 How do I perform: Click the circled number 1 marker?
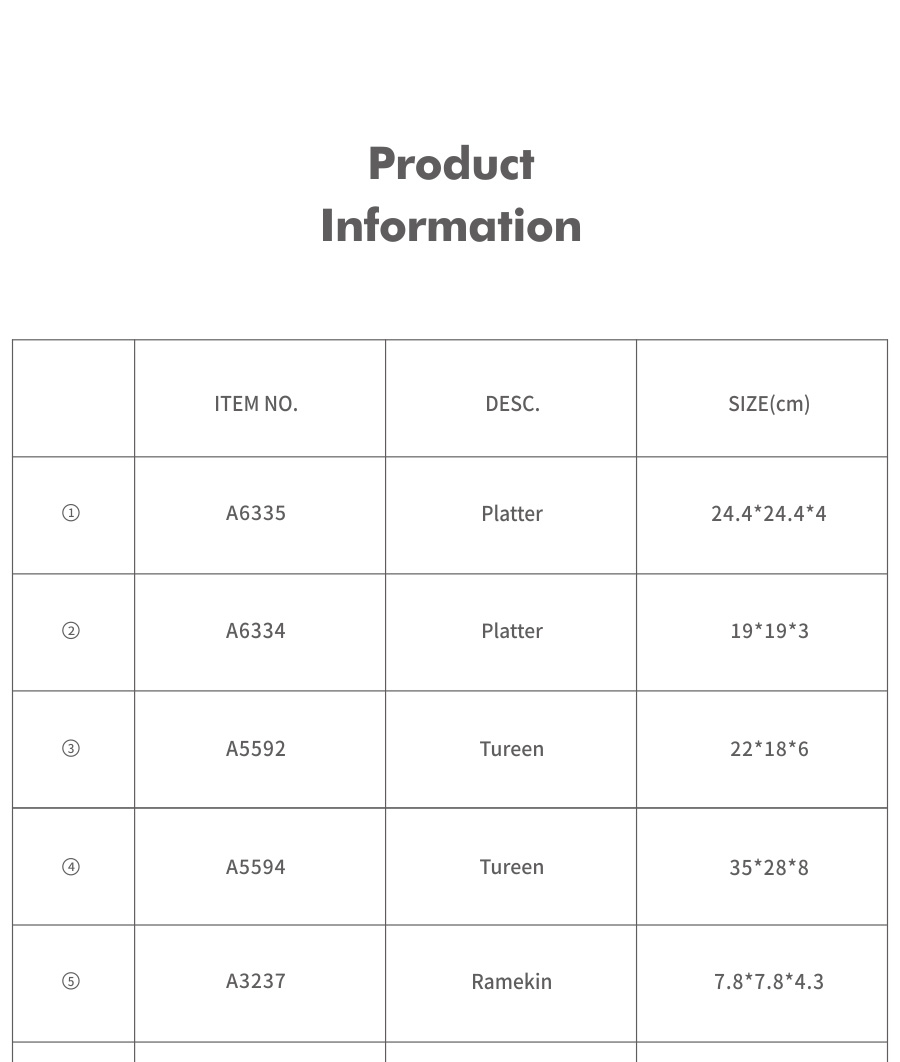click(71, 513)
